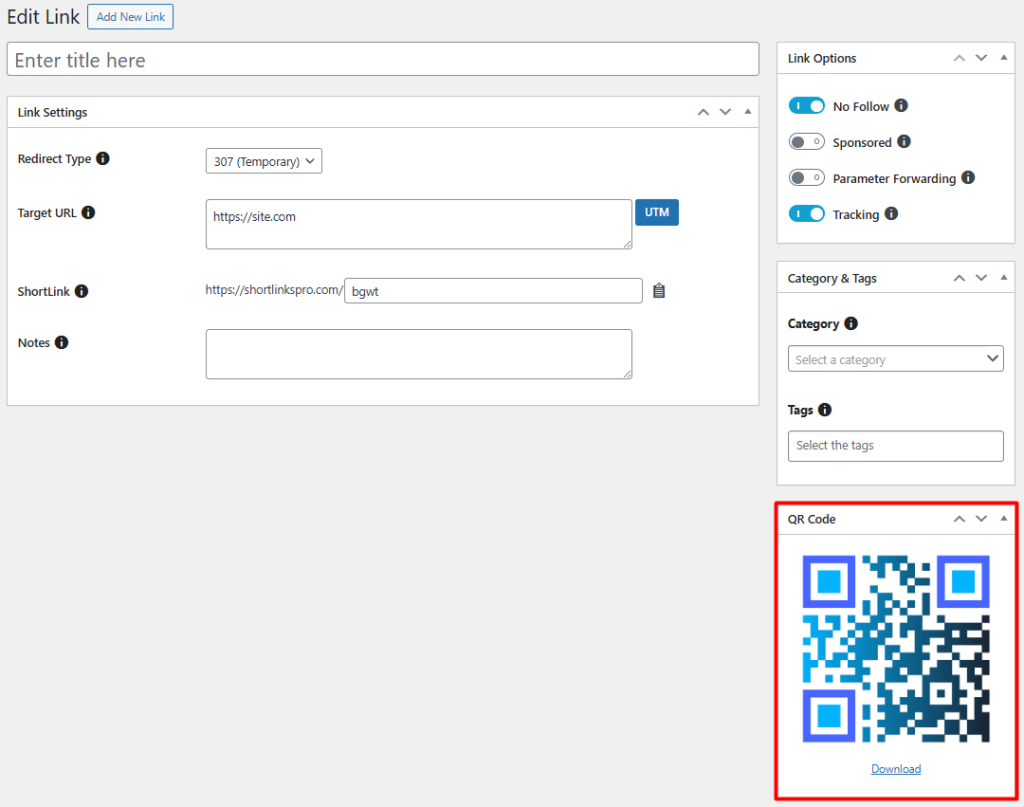The image size is (1024, 807).
Task: Click the Notes info icon
Action: click(61, 343)
